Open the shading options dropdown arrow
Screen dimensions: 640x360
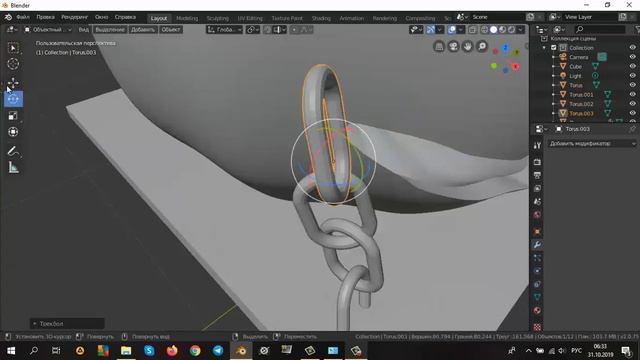[x=520, y=30]
